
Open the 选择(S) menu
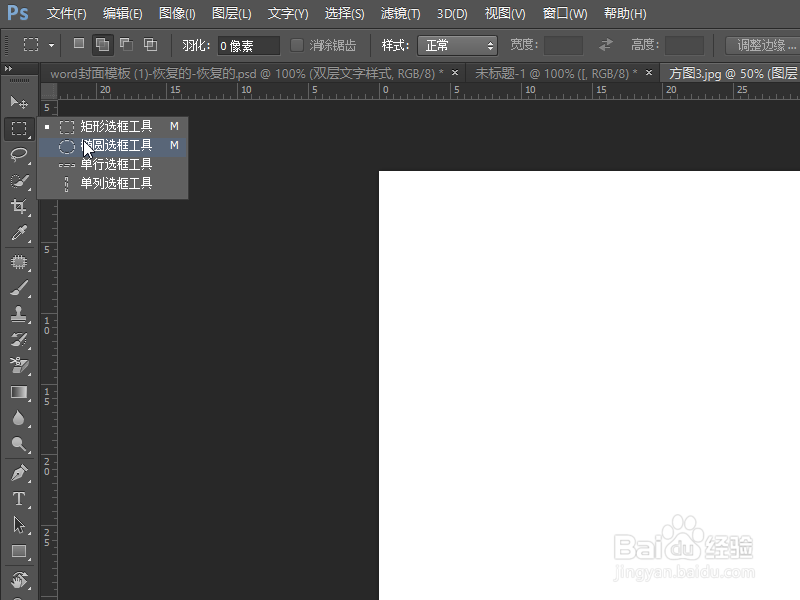click(x=344, y=14)
